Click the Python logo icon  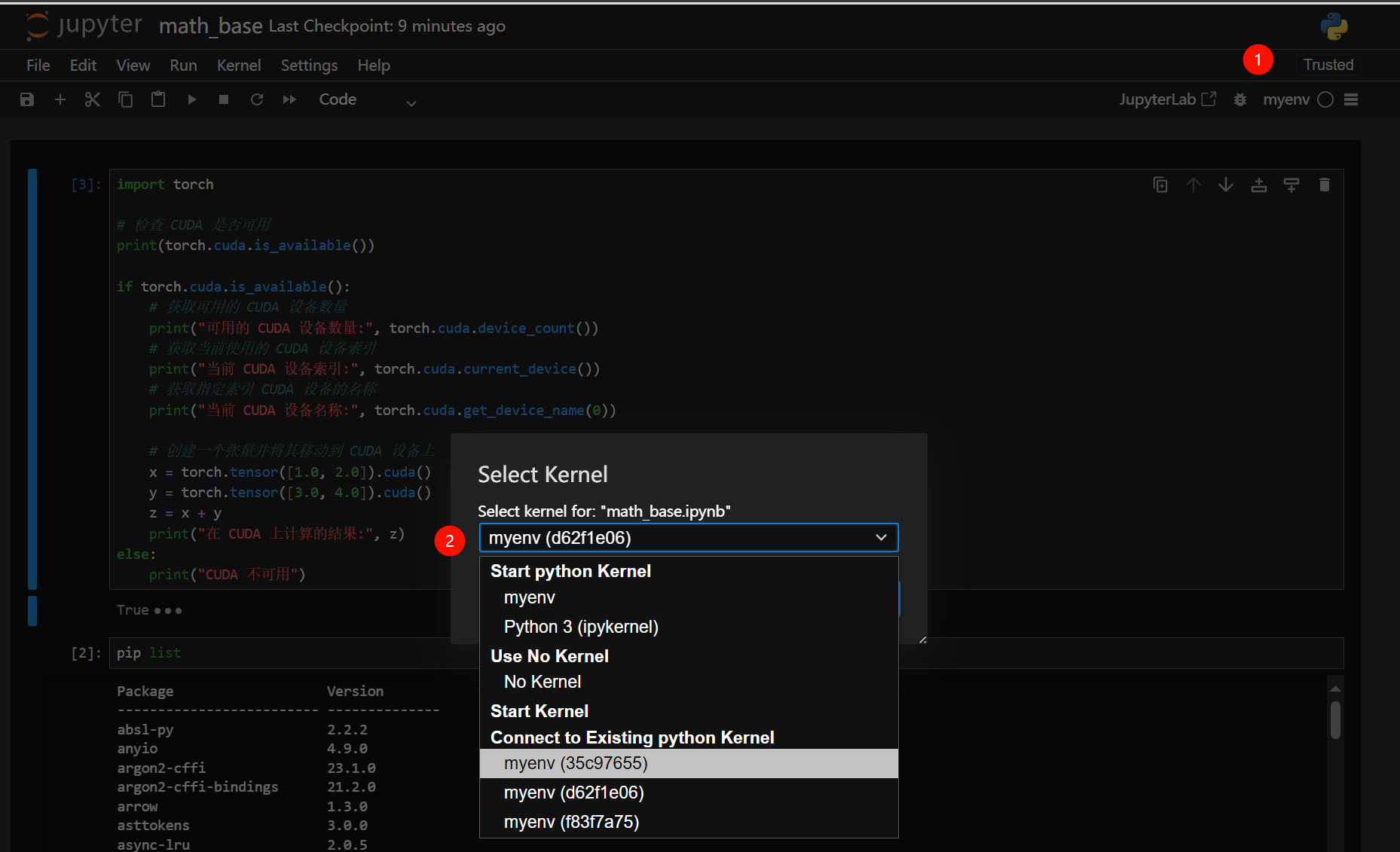(x=1334, y=26)
